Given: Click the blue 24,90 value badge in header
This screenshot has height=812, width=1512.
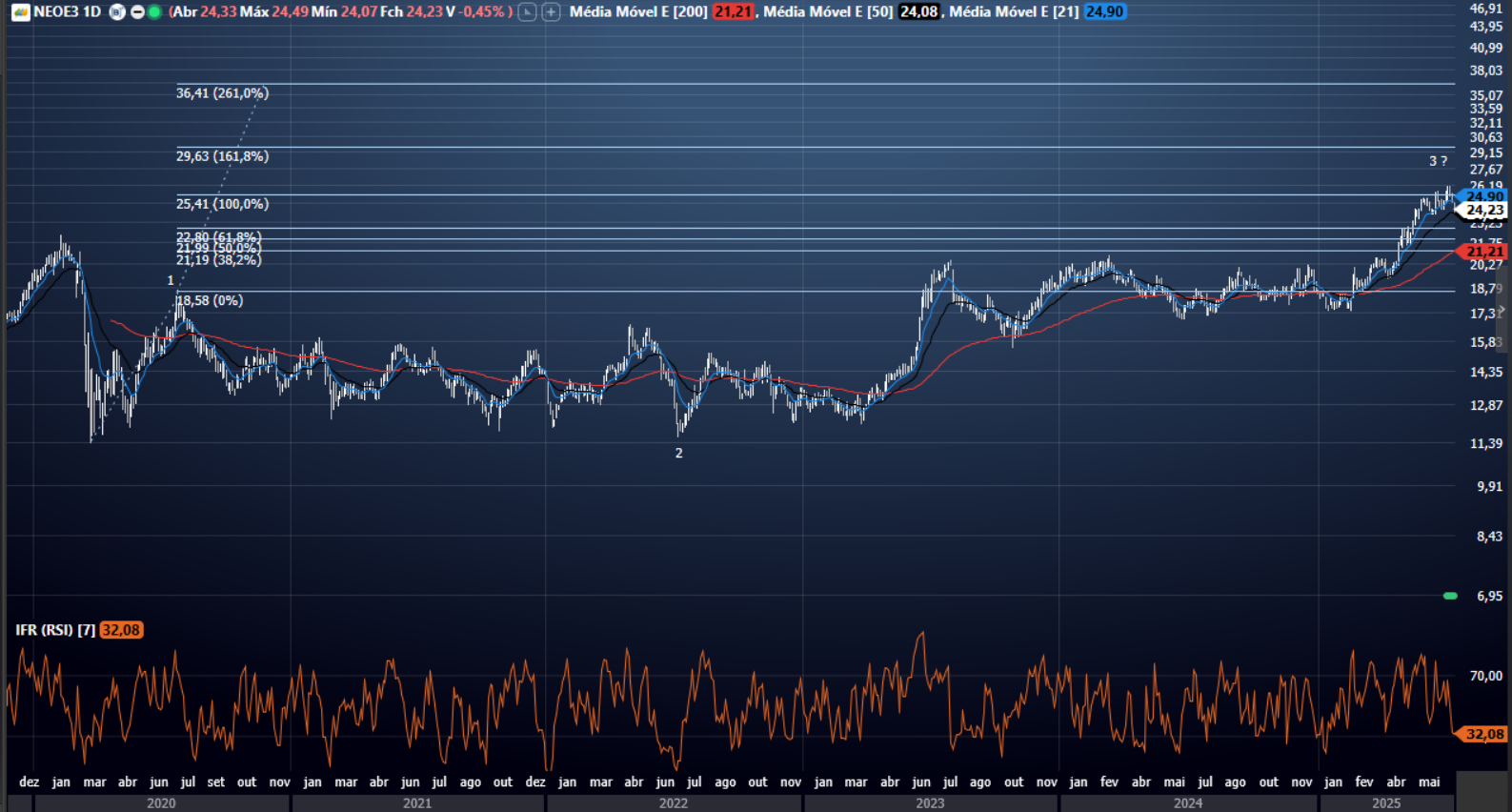Looking at the screenshot, I should tap(1105, 12).
